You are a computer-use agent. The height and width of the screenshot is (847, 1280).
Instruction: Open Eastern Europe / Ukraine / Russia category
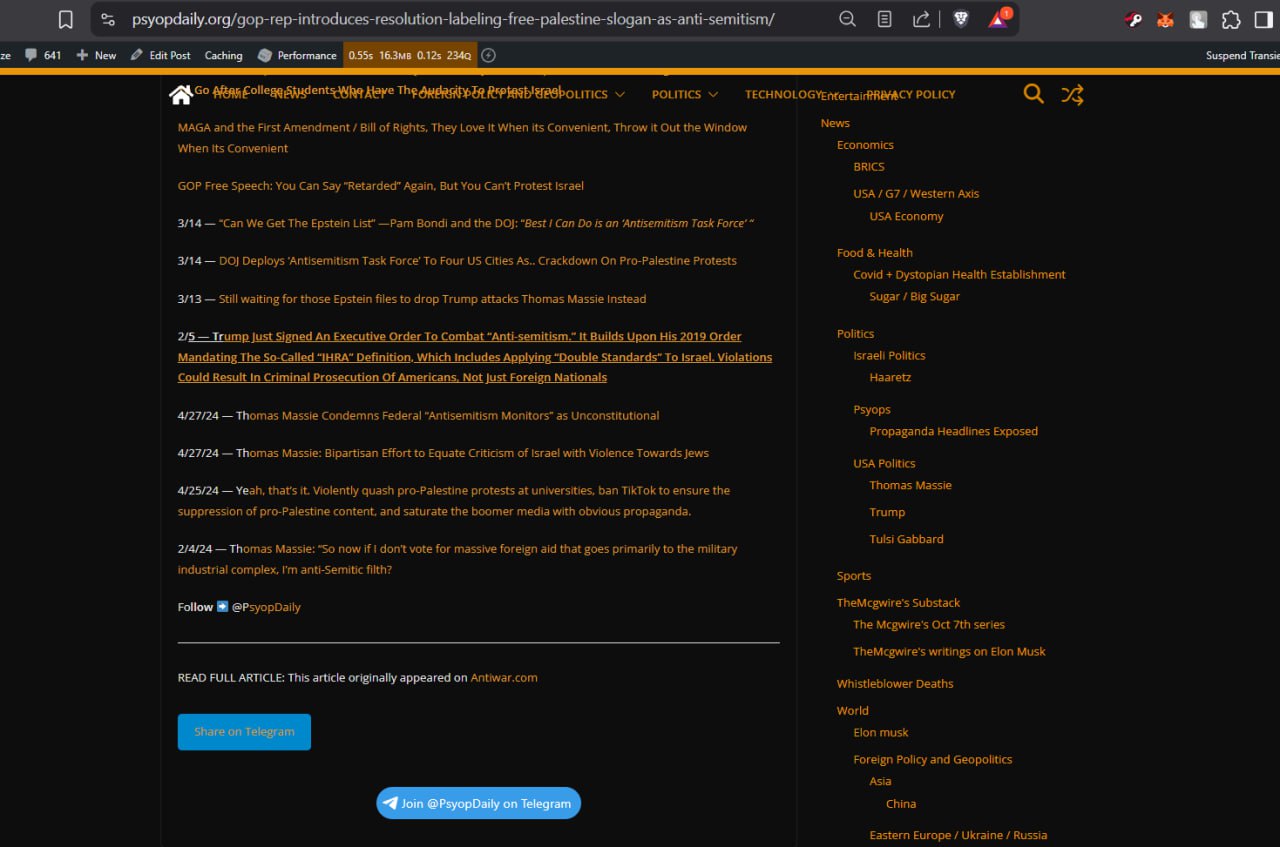(x=958, y=835)
